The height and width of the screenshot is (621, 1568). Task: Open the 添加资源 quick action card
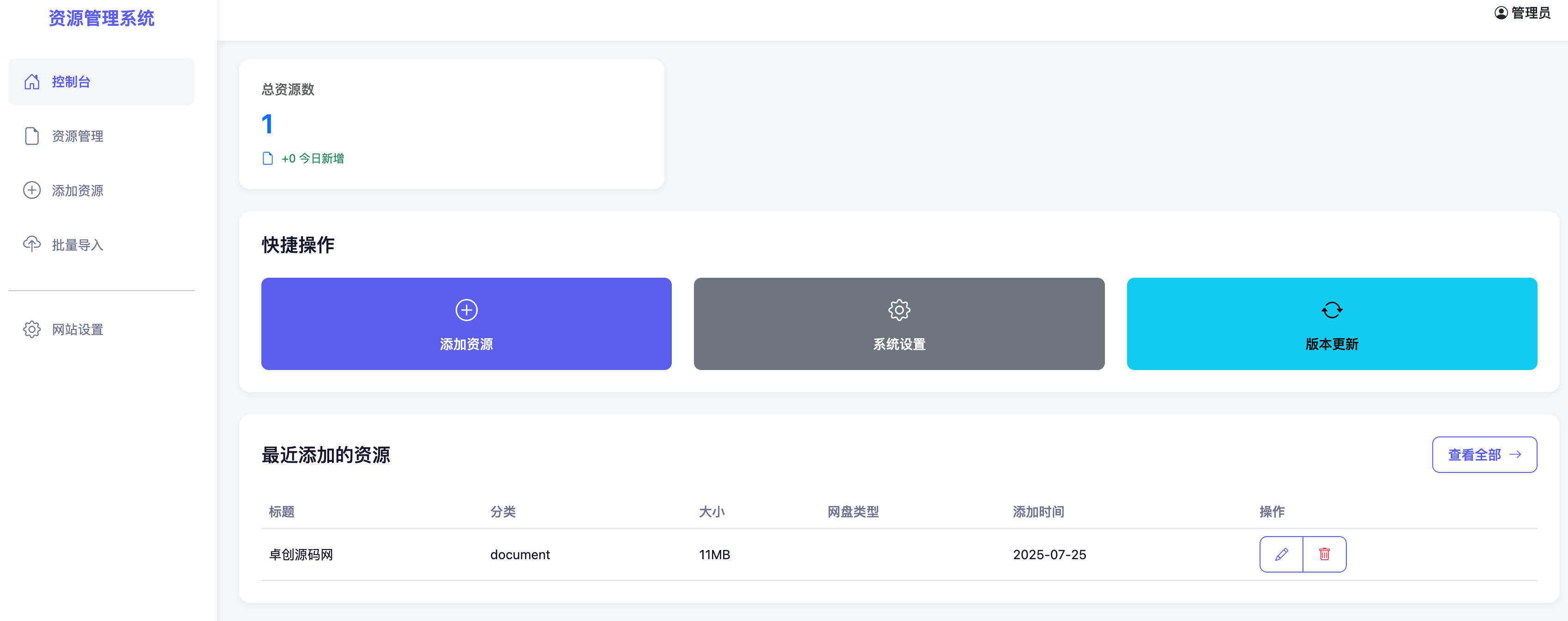click(x=466, y=324)
